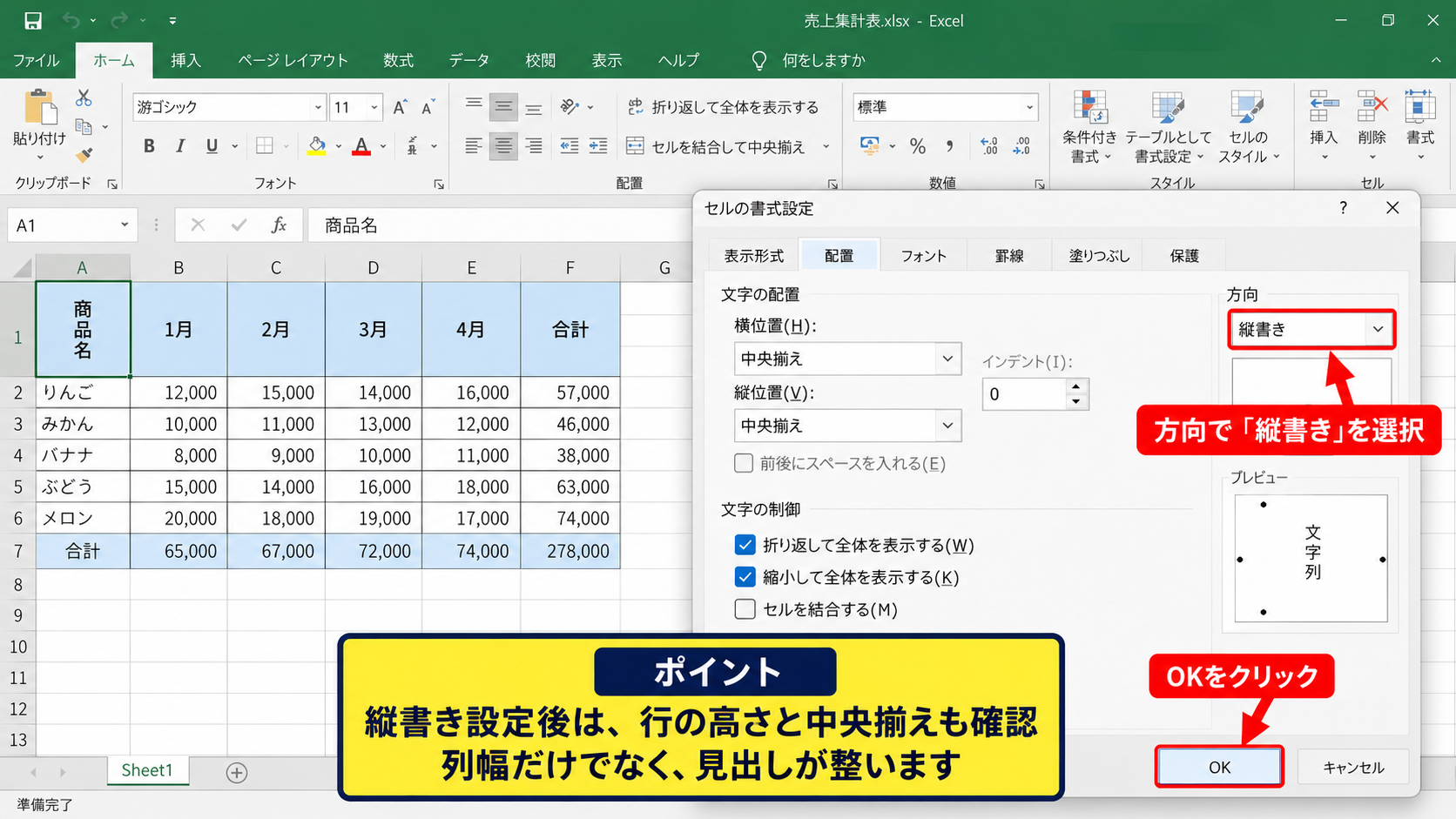Open the font size 11 dropdown
1456x819 pixels.
pyautogui.click(x=374, y=107)
